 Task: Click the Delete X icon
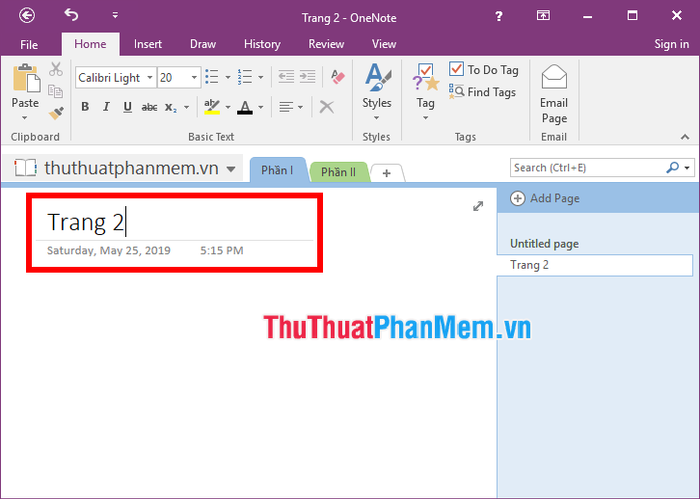click(327, 107)
